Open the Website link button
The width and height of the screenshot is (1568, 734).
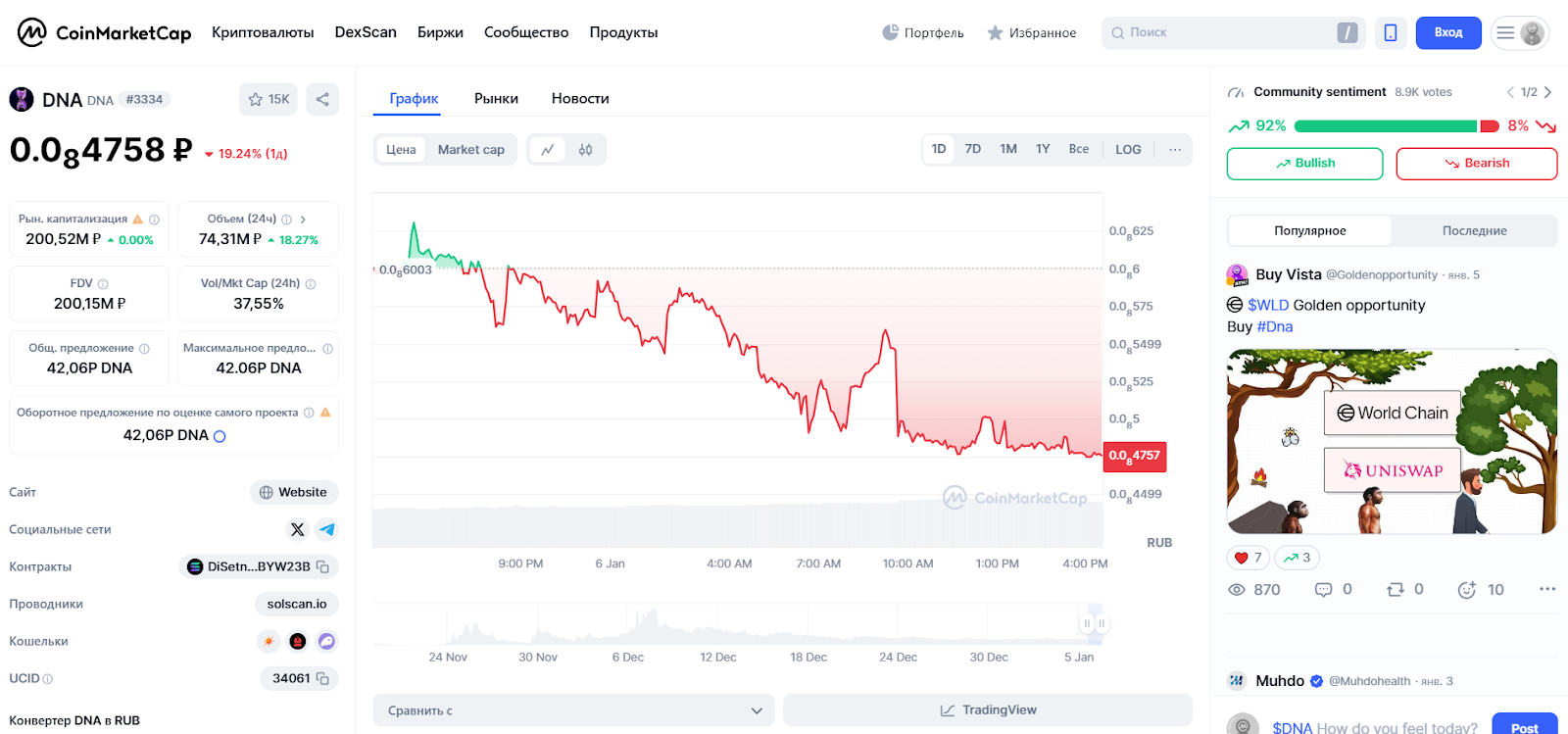(294, 492)
